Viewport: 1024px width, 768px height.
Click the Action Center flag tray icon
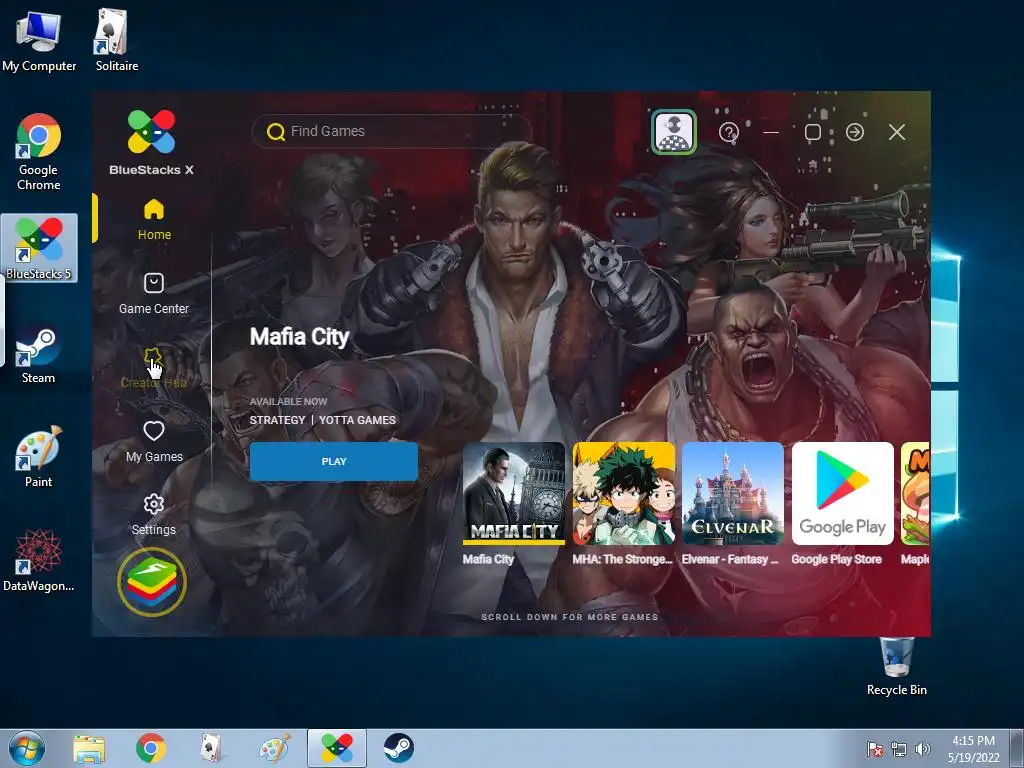pyautogui.click(x=874, y=750)
